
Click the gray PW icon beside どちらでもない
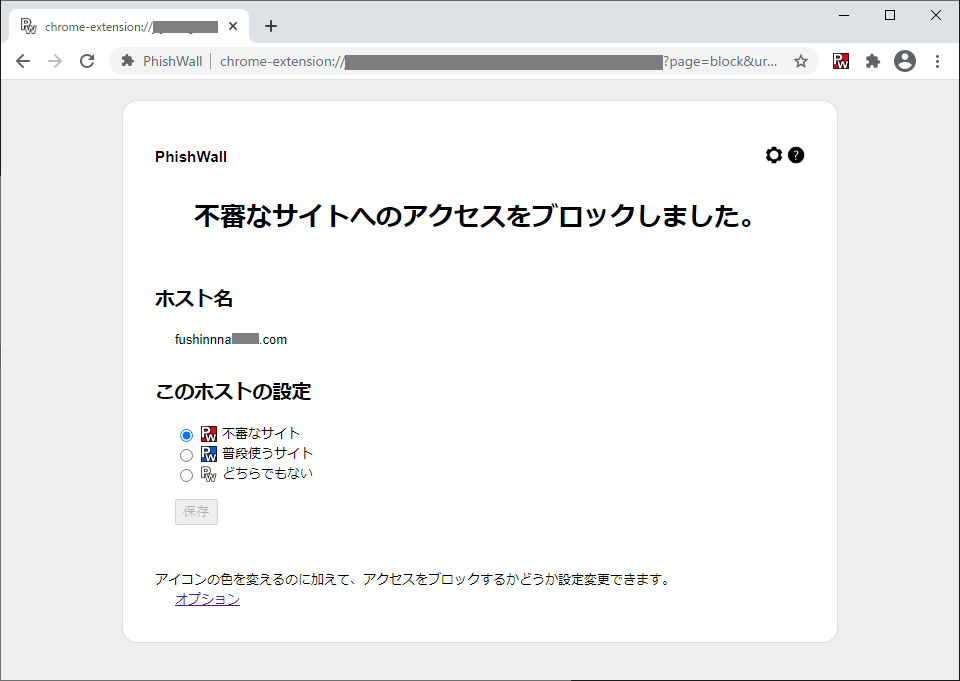tap(209, 474)
